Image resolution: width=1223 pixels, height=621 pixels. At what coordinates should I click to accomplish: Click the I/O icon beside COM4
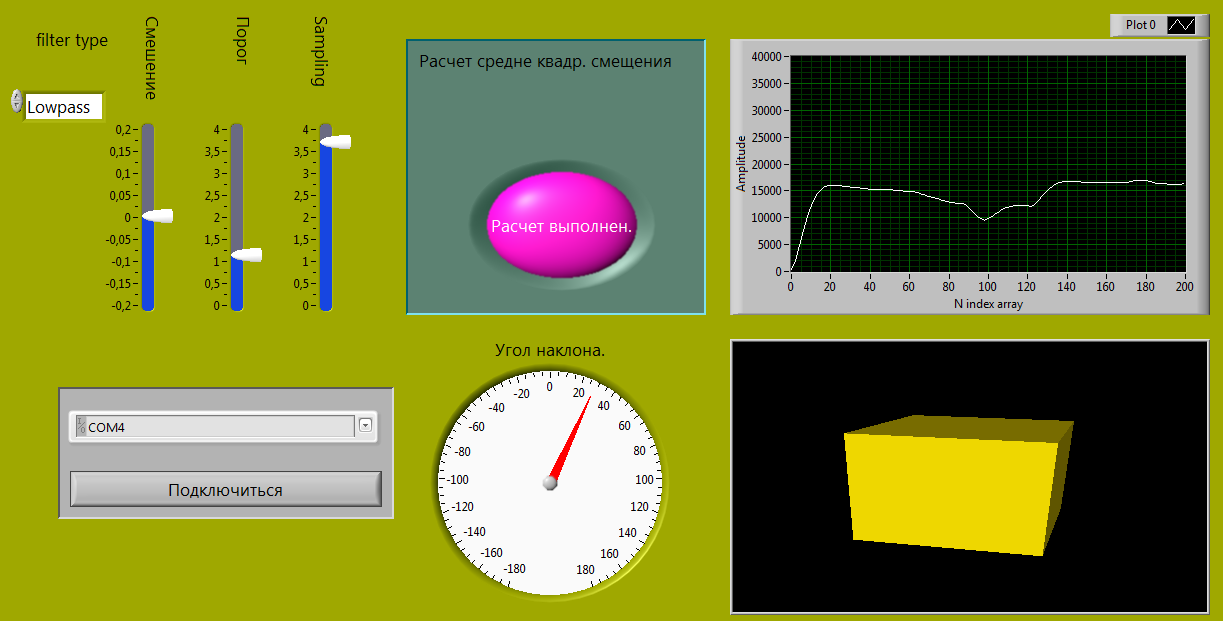[x=81, y=427]
